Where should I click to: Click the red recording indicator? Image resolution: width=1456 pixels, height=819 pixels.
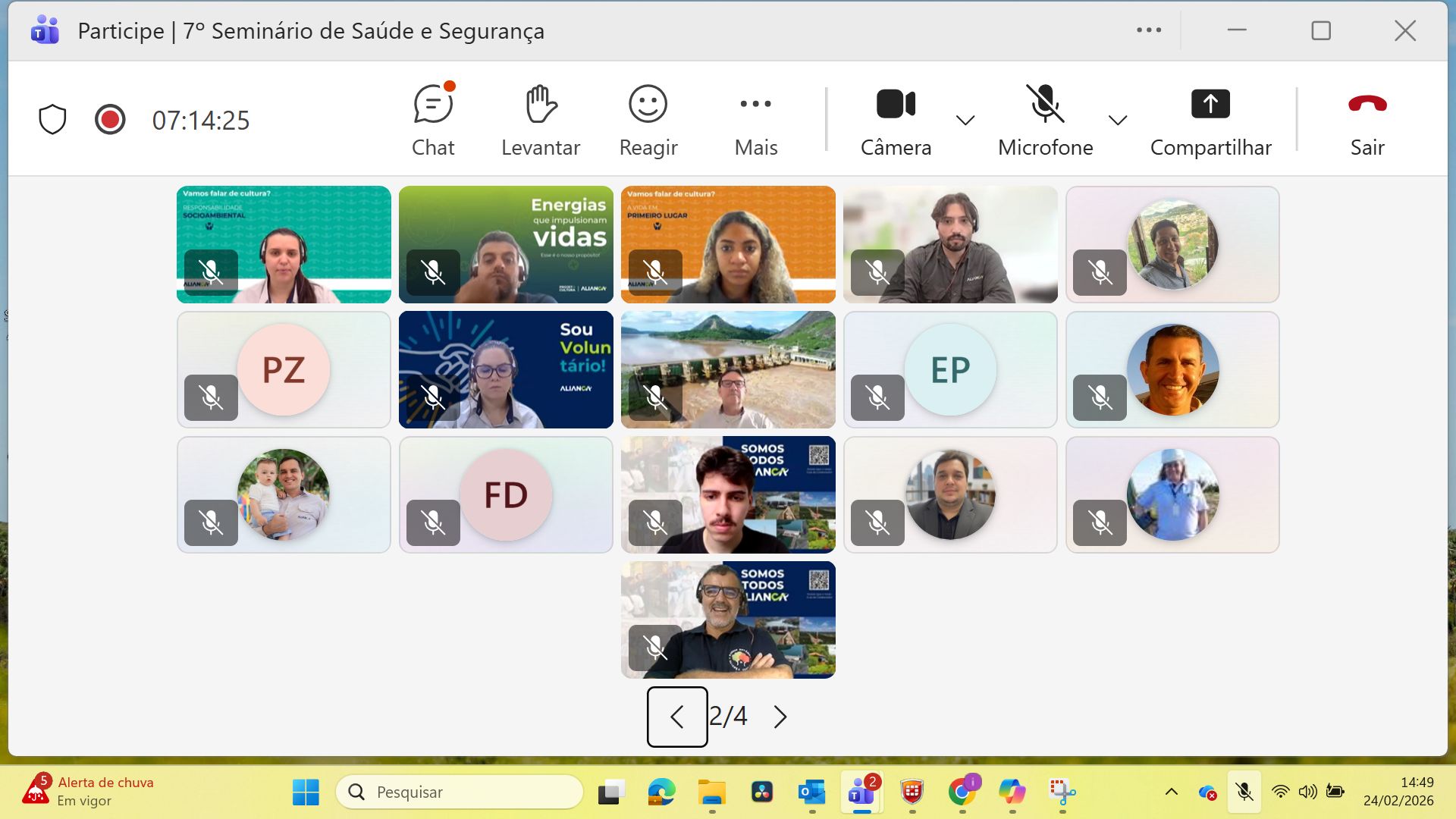[110, 120]
